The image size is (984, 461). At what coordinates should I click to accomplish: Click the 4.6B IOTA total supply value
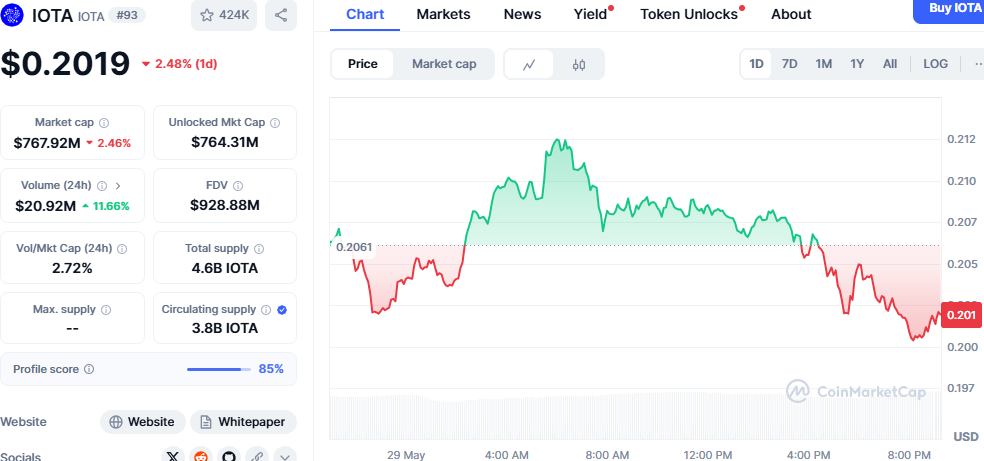coord(225,268)
